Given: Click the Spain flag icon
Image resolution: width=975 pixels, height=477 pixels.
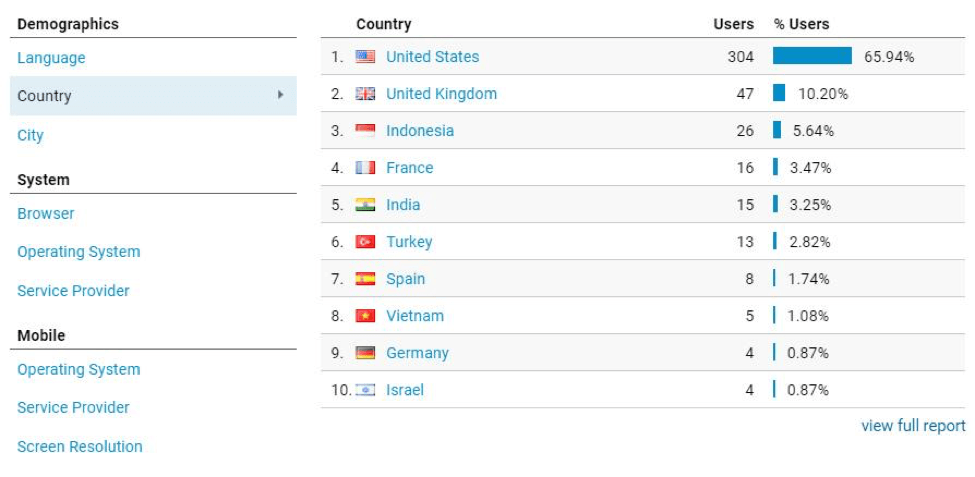Looking at the screenshot, I should (x=365, y=279).
